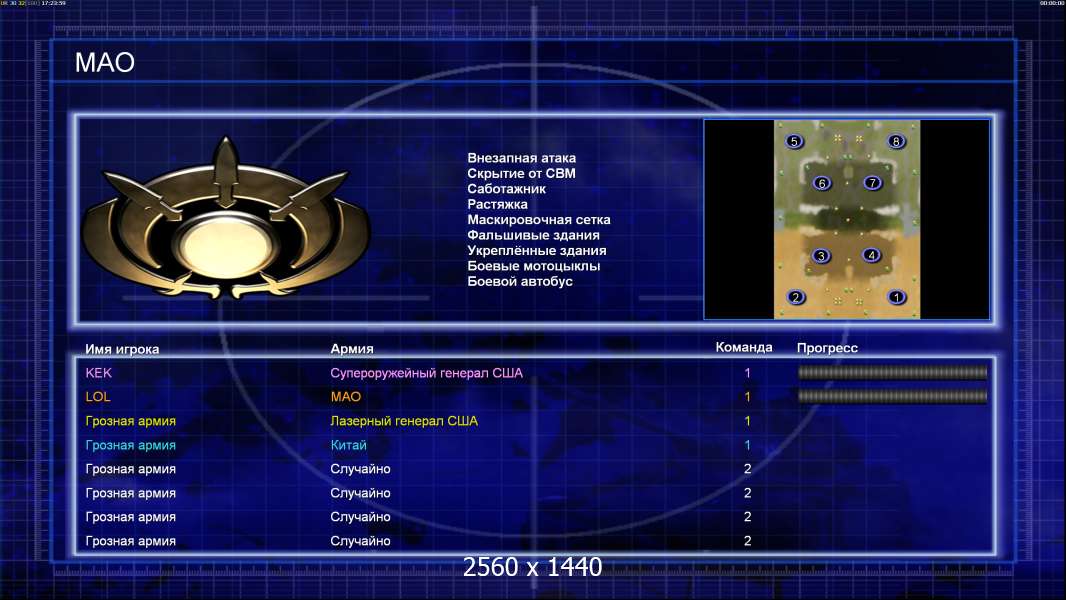This screenshot has width=1066, height=600.
Task: Click the 'Армия' column header
Action: 351,349
